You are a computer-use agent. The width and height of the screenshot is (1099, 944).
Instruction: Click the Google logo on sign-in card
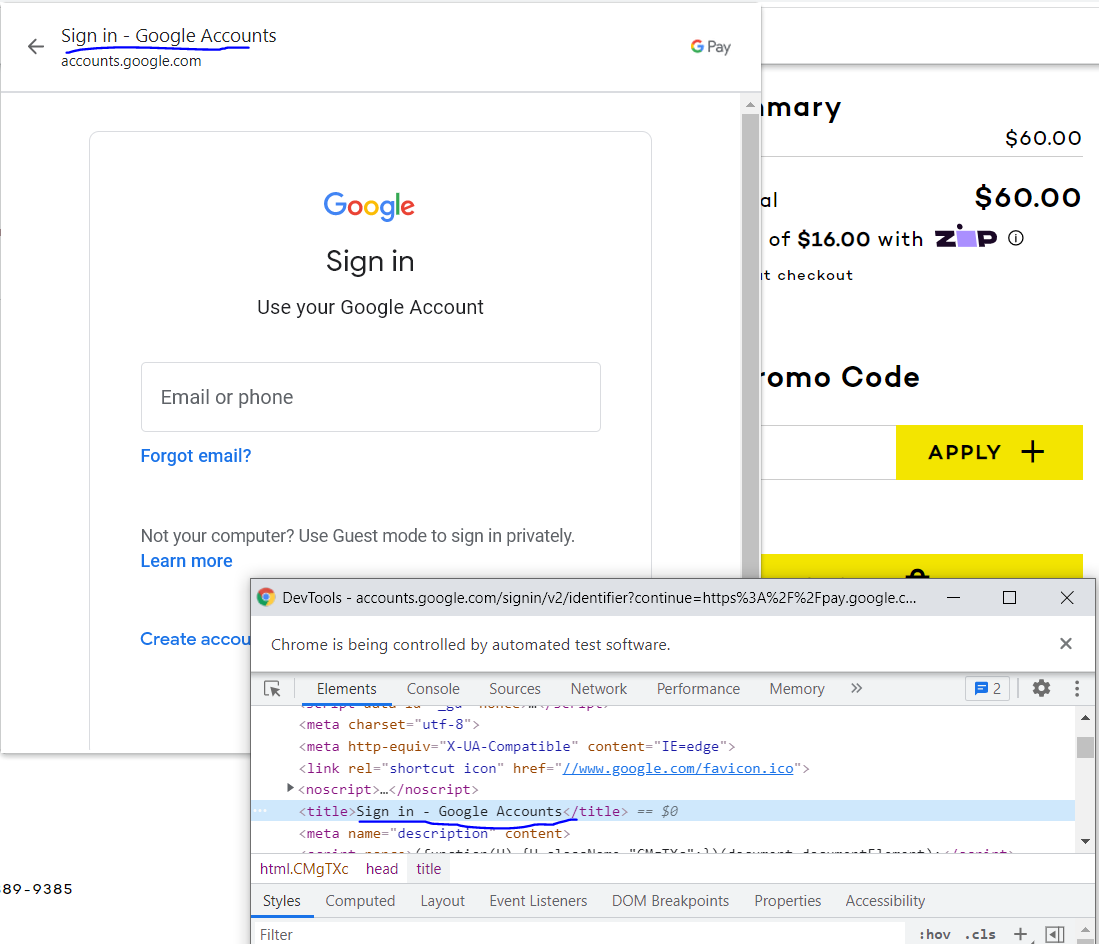tap(369, 206)
